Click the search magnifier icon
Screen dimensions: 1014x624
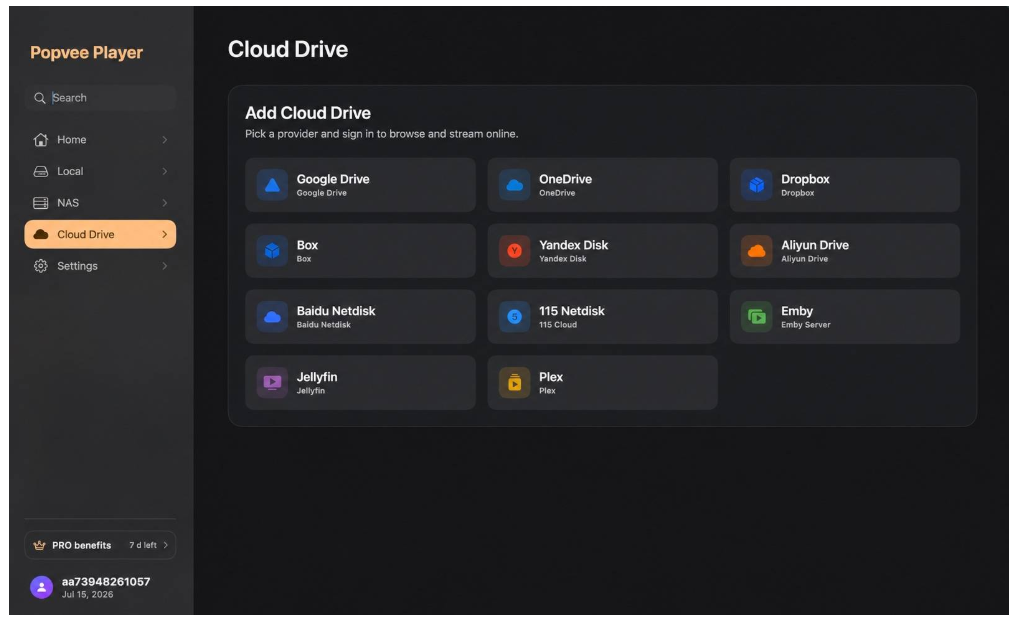(x=39, y=98)
